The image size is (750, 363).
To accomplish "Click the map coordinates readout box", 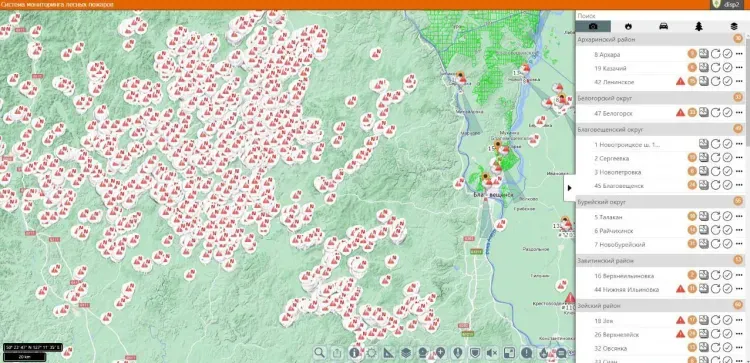I will point(33,348).
